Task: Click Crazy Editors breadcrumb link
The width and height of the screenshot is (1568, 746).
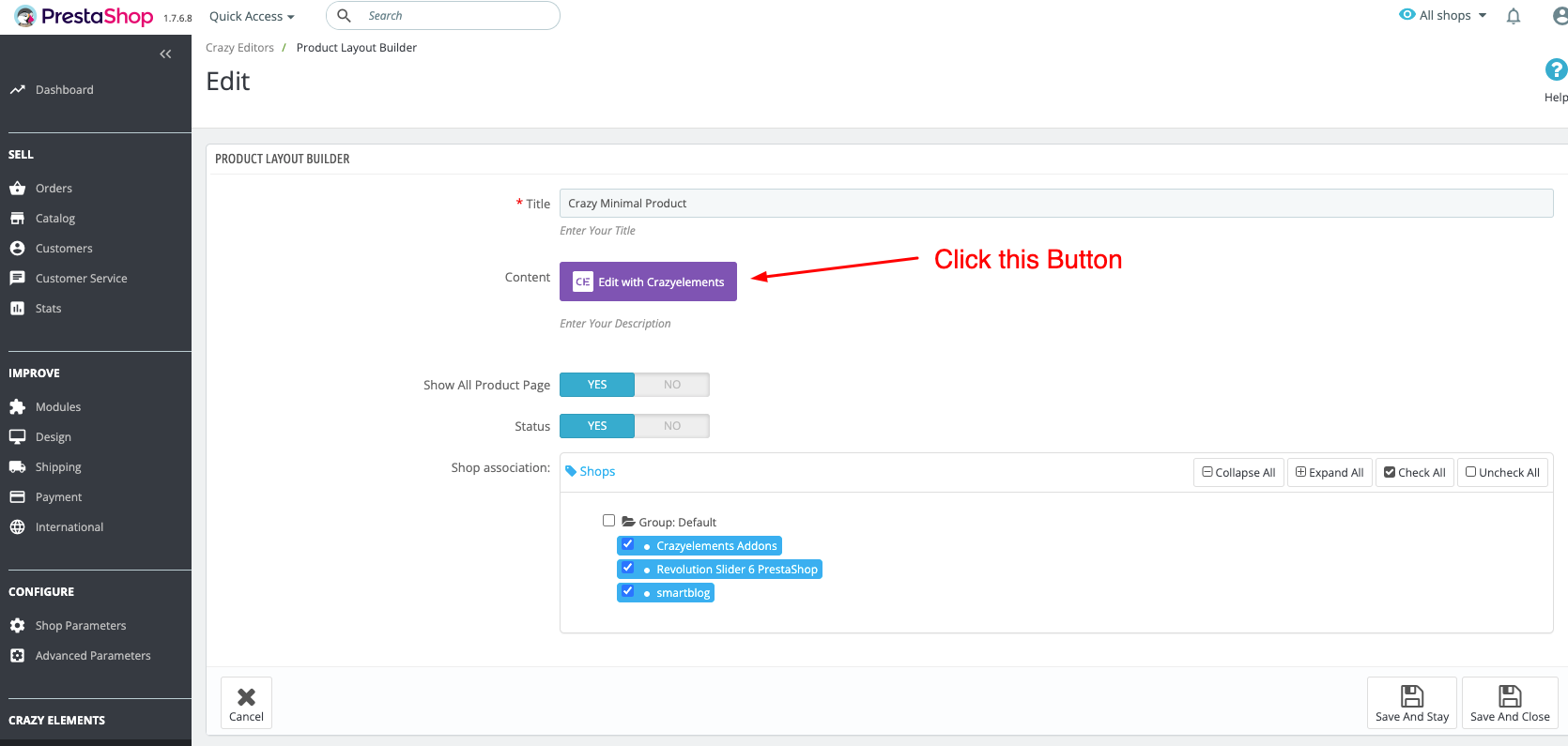Action: (239, 48)
